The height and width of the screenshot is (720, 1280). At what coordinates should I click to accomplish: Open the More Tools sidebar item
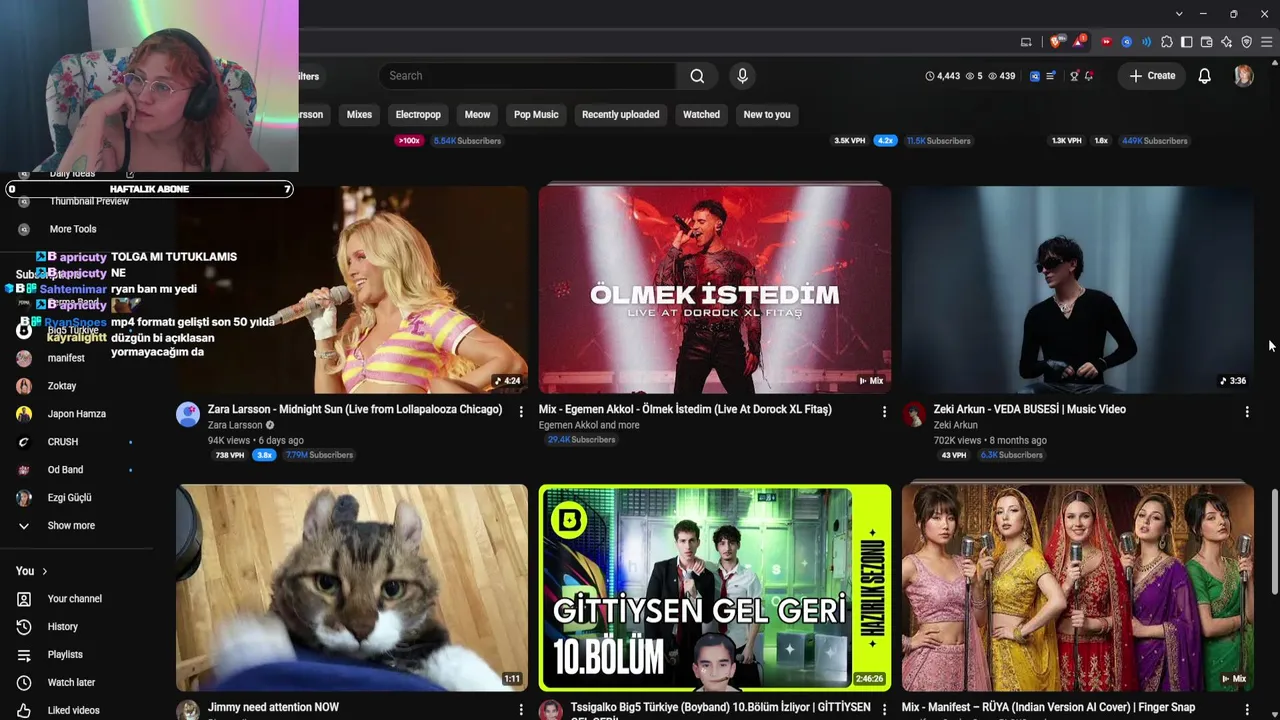point(71,229)
